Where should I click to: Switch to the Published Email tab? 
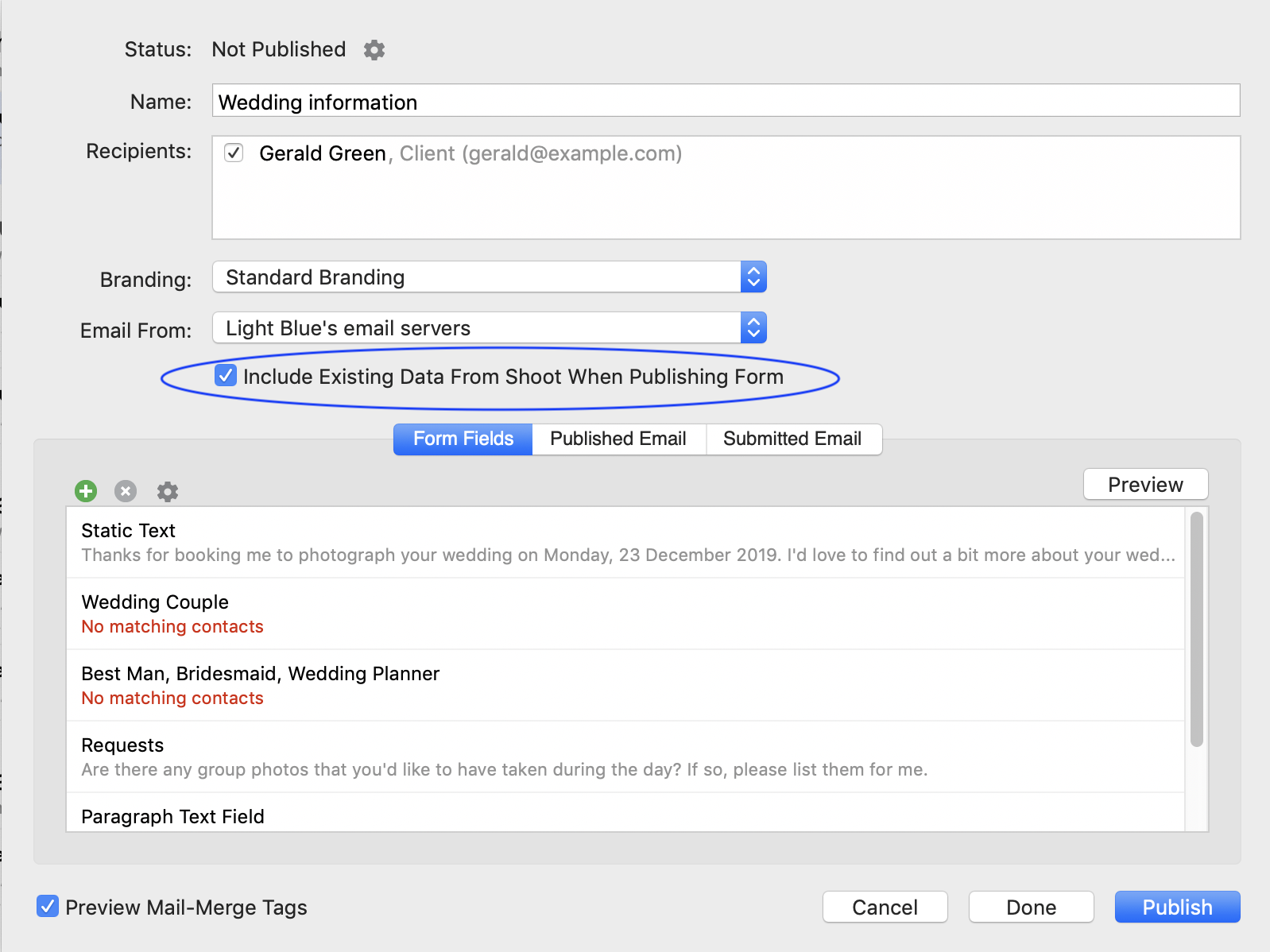[618, 439]
